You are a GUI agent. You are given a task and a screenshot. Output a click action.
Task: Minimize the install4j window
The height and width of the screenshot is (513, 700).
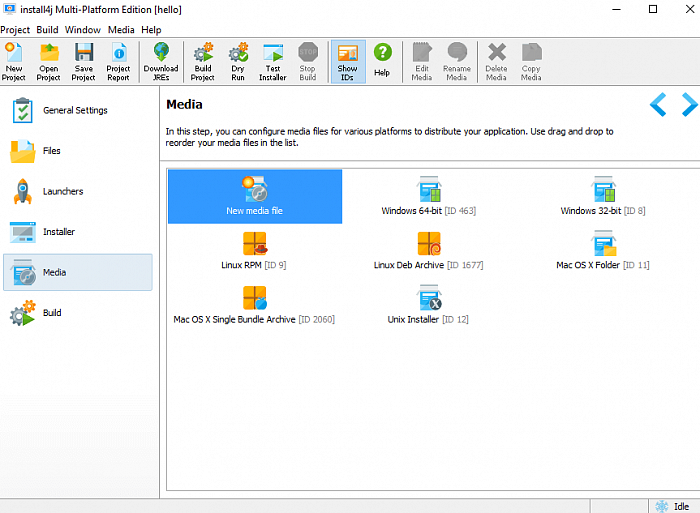click(x=617, y=9)
